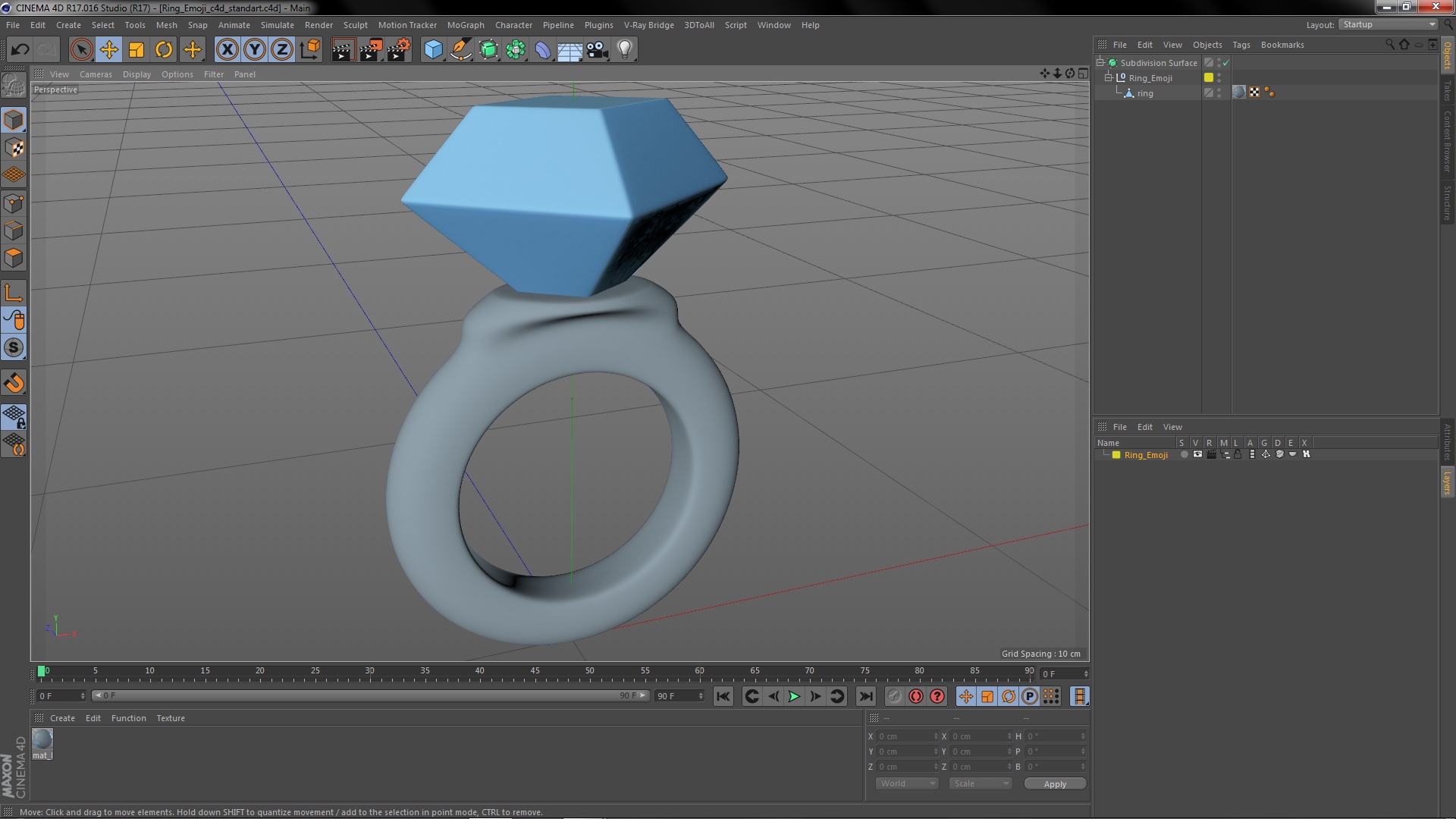This screenshot has height=819, width=1456.
Task: Open the Simulate menu
Action: 277,25
